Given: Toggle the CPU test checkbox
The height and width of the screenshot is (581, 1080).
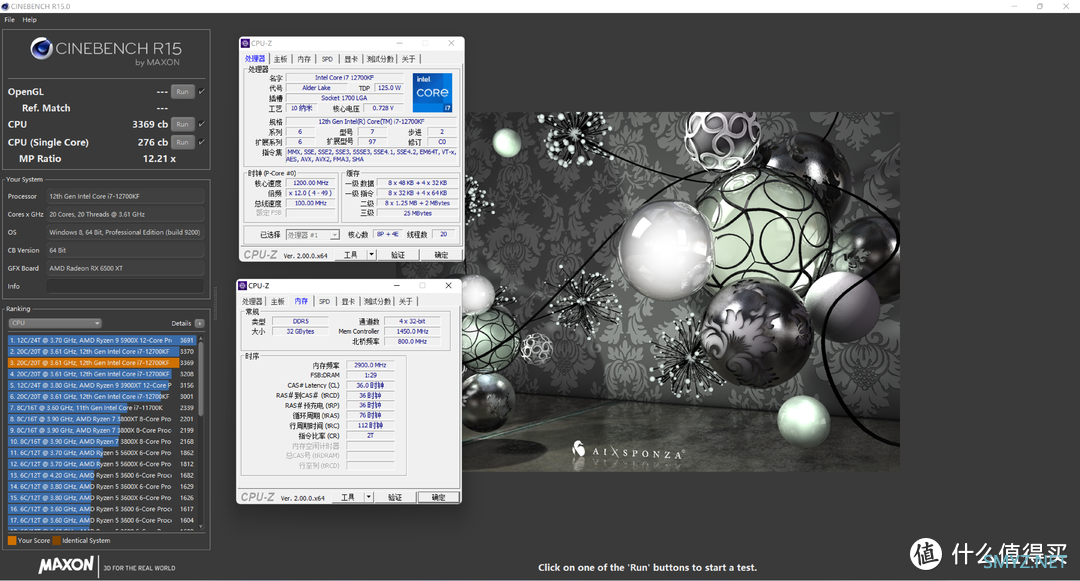Looking at the screenshot, I should point(201,125).
